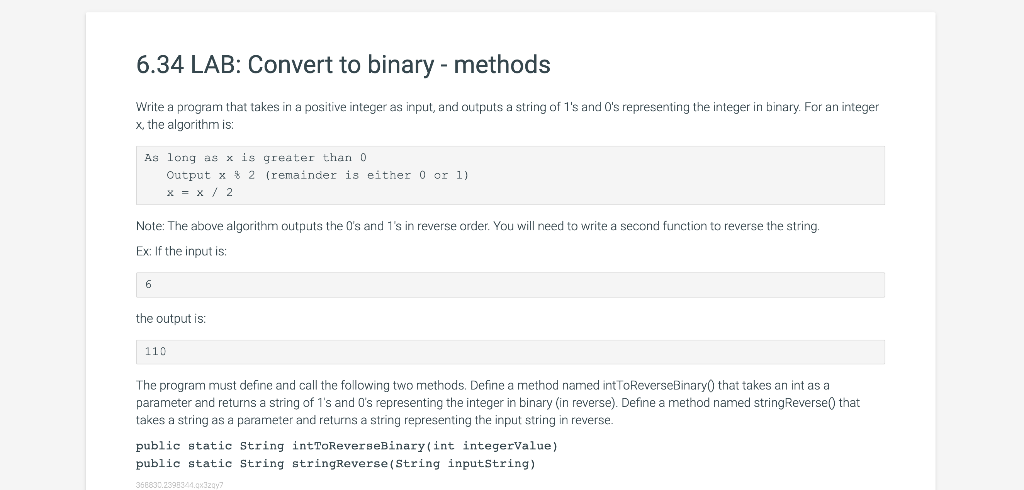Viewport: 1024px width, 490px height.
Task: Click the "x, the algorithm is:" text line
Action: point(185,125)
